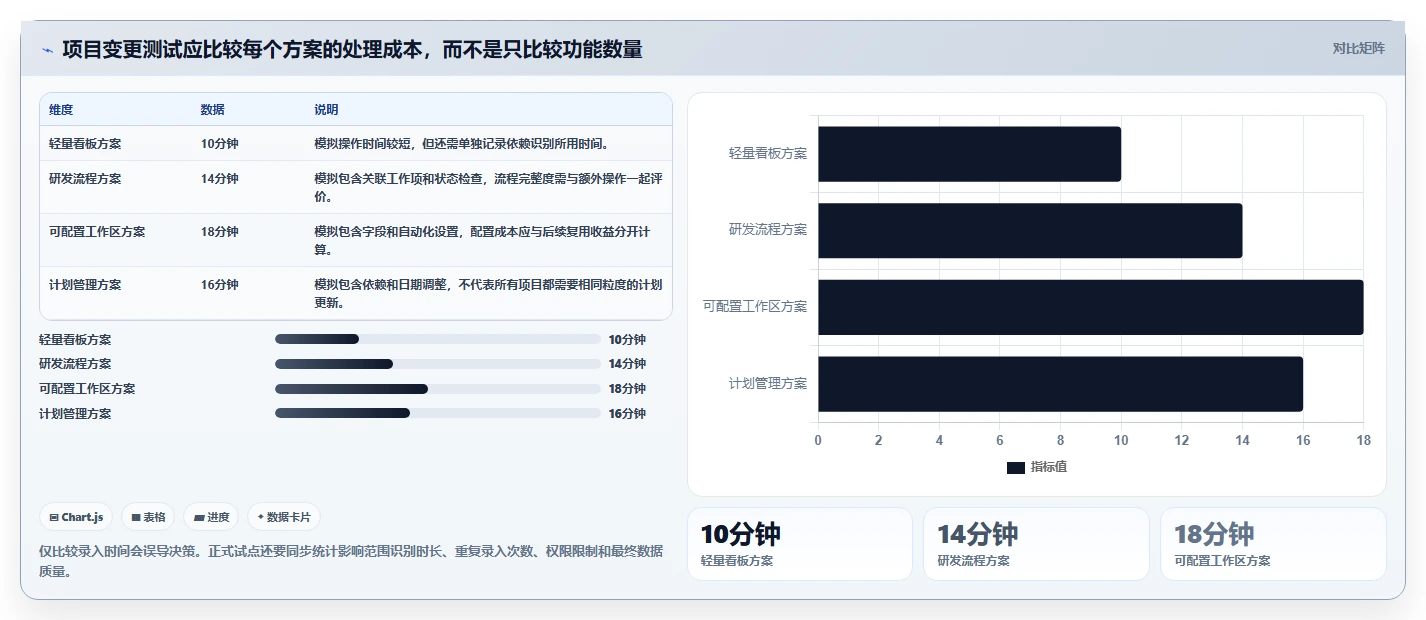Click the 18分钟 value in the table

219,232
